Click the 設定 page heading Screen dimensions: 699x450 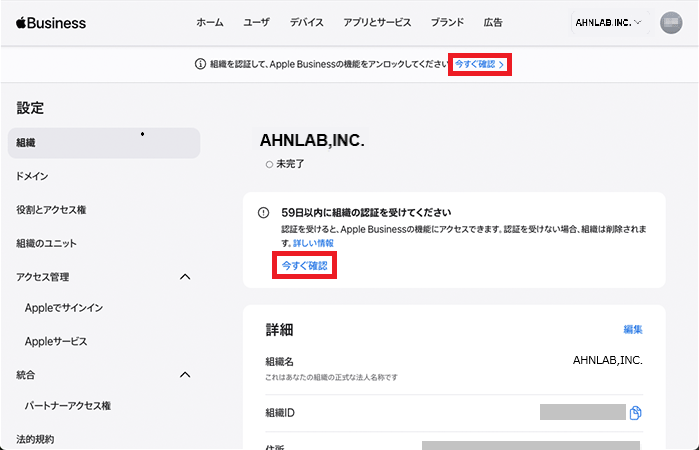pyautogui.click(x=30, y=108)
